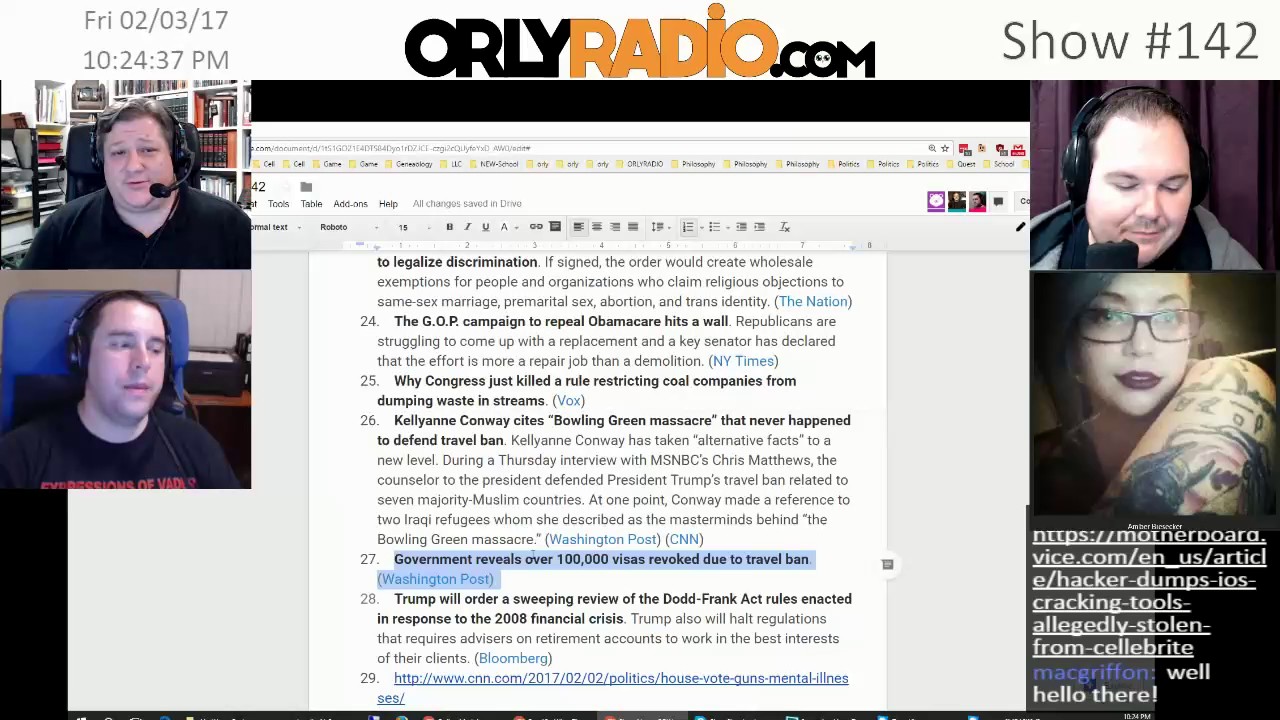
Task: Open the Roboto font dropdown
Action: point(349,227)
